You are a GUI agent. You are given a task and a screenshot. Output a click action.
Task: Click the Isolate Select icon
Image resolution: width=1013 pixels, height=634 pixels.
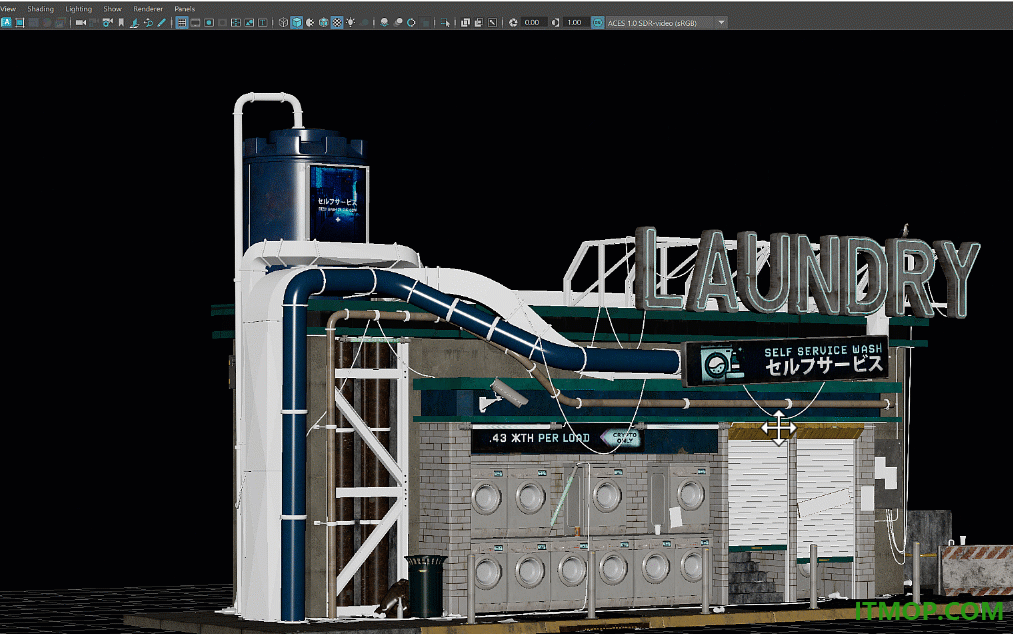pyautogui.click(x=445, y=23)
